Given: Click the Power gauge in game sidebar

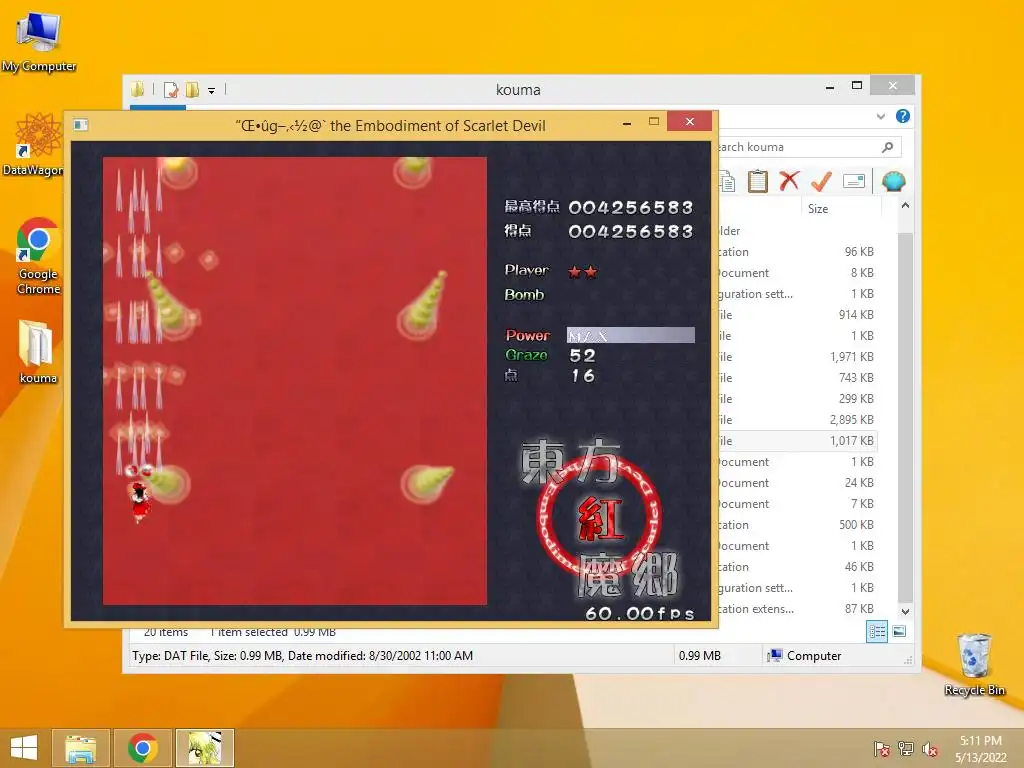Looking at the screenshot, I should pyautogui.click(x=630, y=336).
